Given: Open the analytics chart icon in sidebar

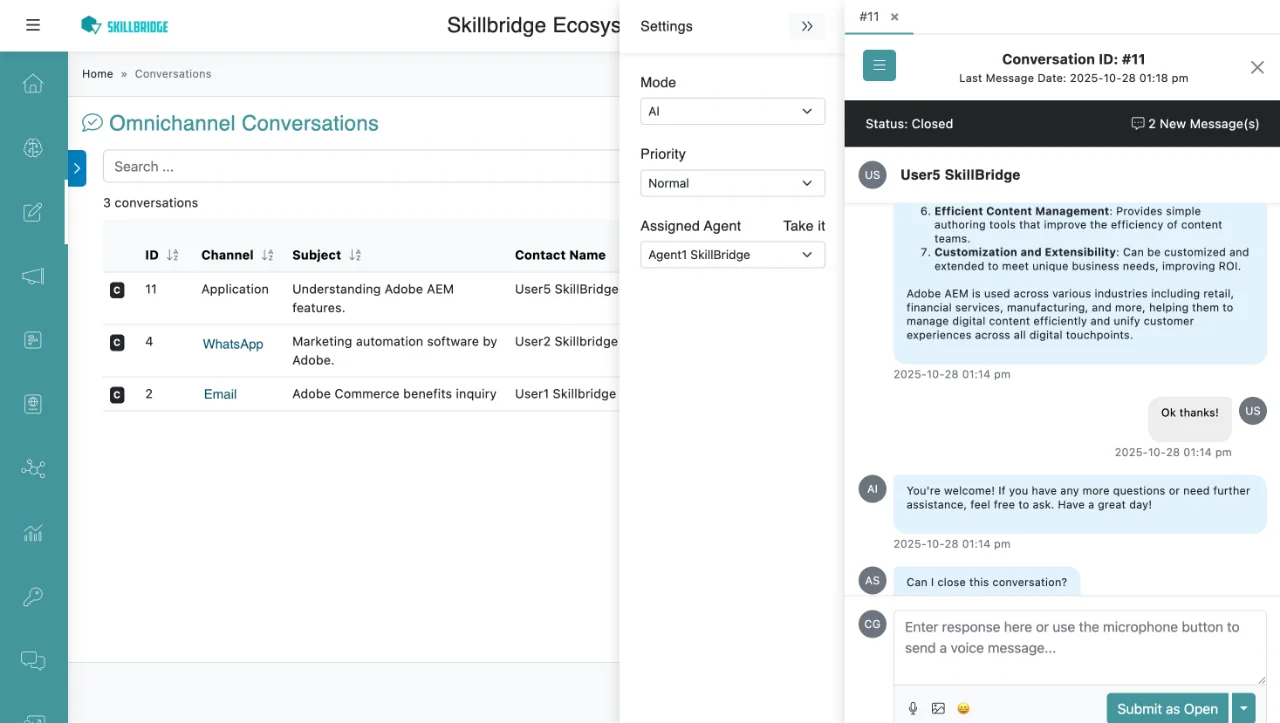Looking at the screenshot, I should point(33,532).
